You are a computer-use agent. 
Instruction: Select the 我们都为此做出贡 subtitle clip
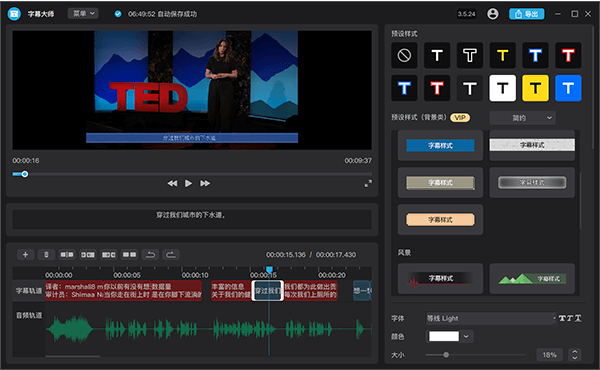(310, 290)
